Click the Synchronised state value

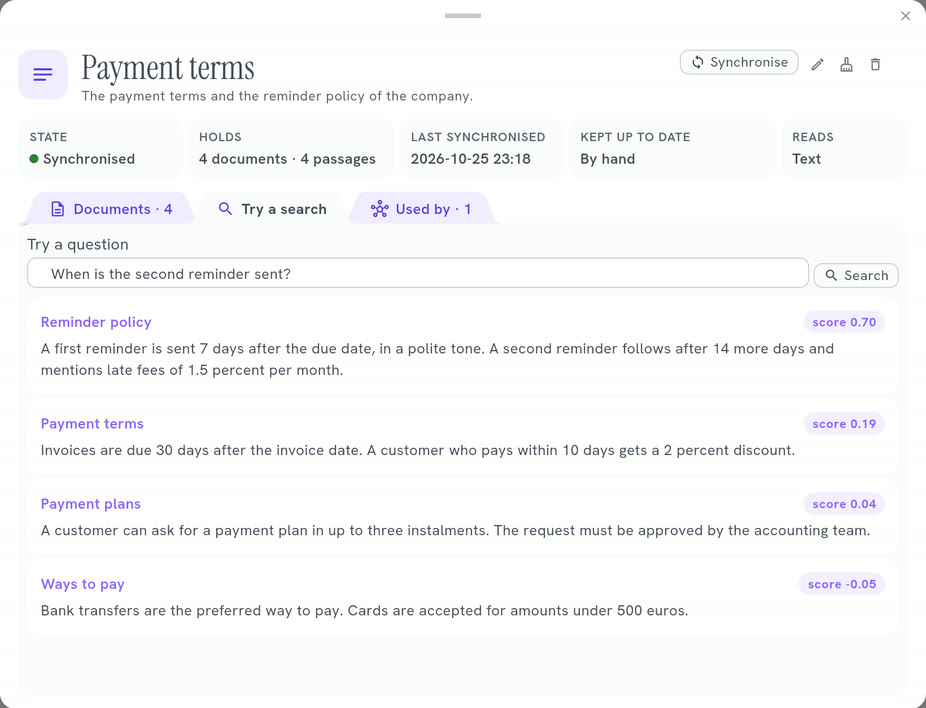pos(89,159)
